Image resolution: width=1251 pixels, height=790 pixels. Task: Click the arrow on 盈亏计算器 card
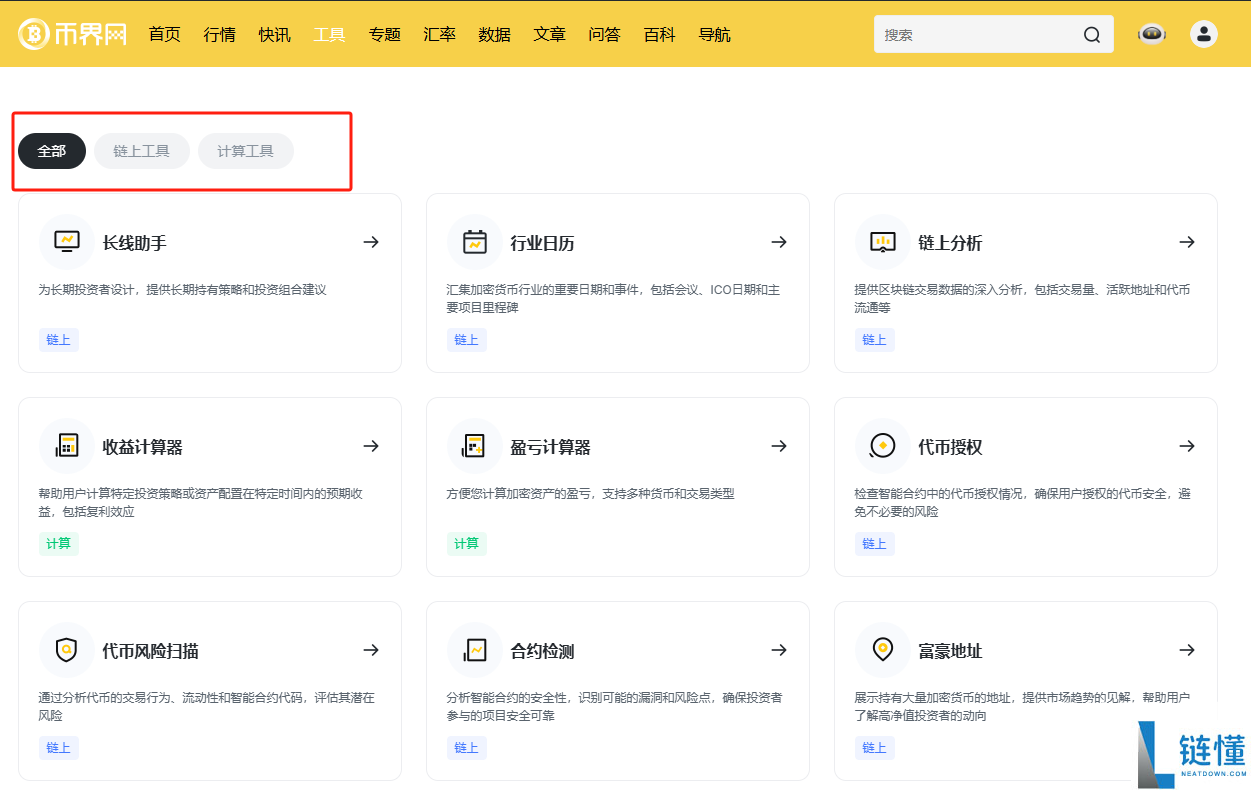click(x=779, y=446)
